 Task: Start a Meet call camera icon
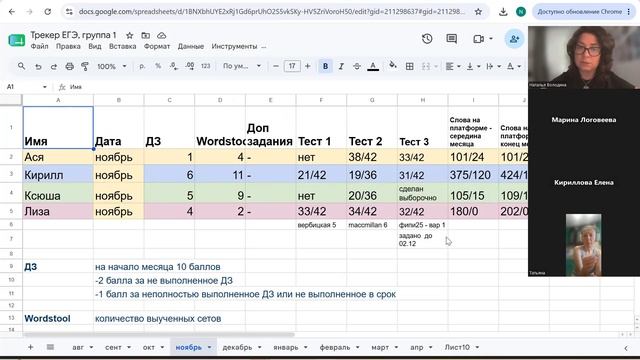tap(479, 39)
